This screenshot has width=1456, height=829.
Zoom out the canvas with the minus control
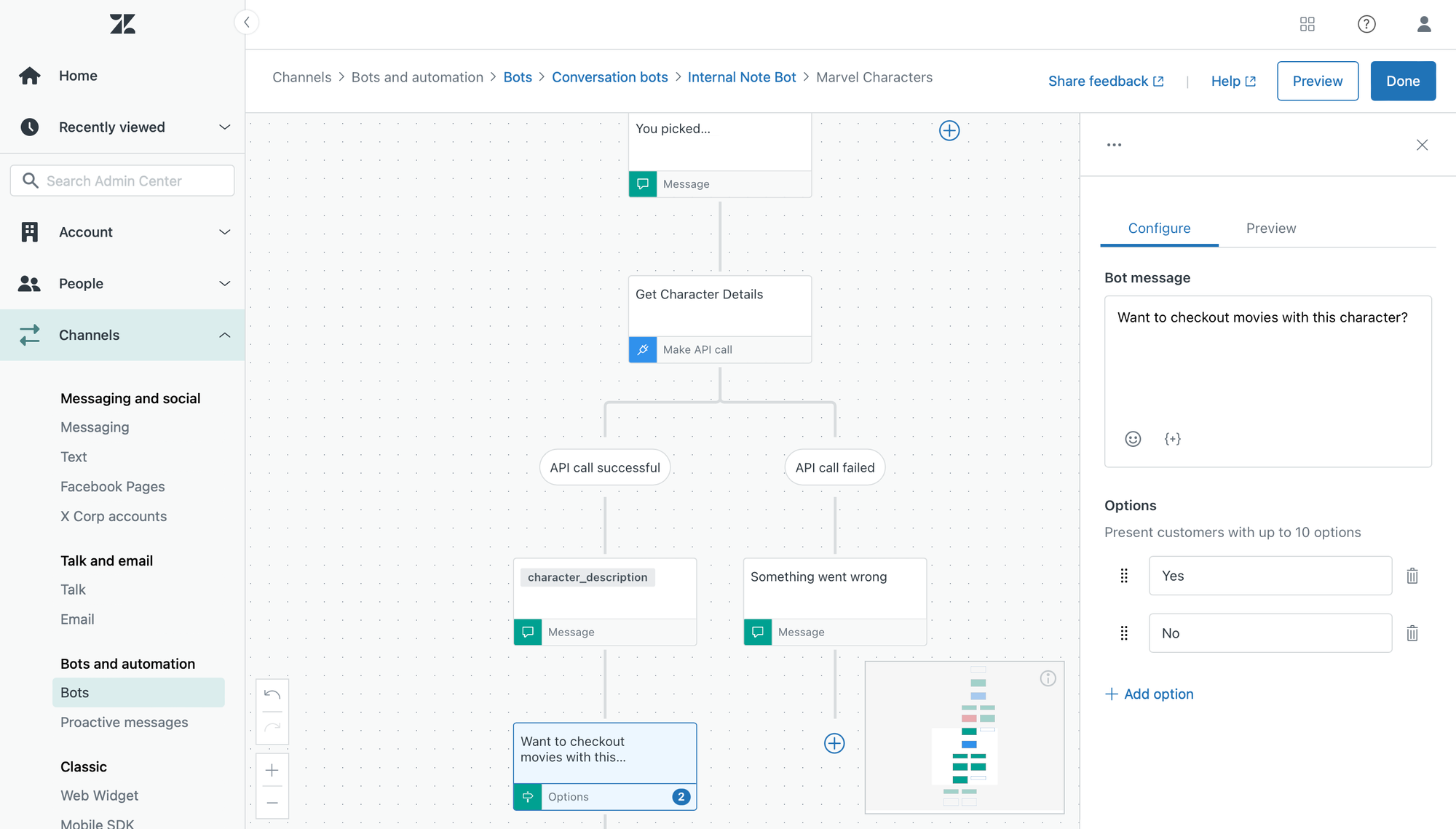click(272, 803)
